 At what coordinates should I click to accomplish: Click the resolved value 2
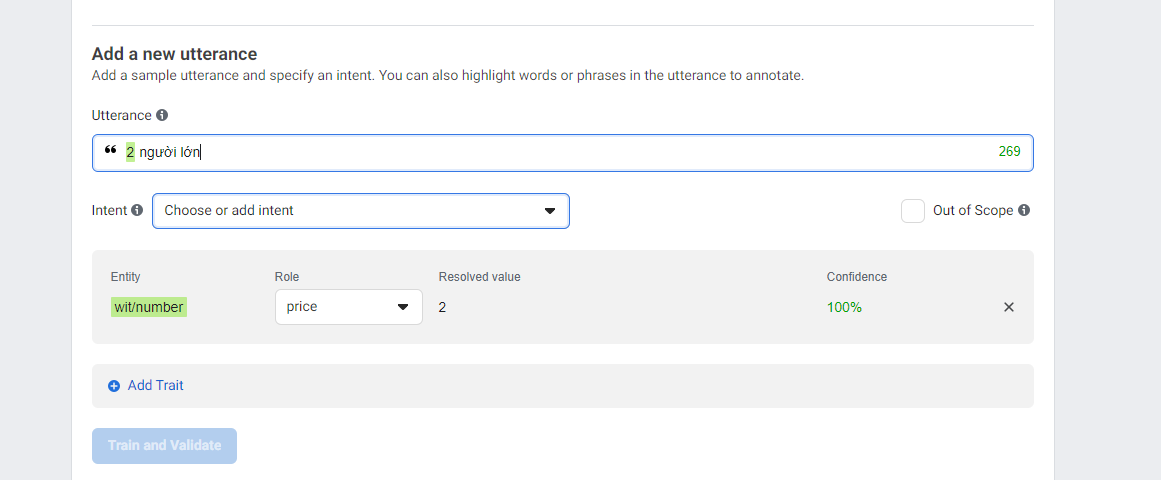click(442, 307)
